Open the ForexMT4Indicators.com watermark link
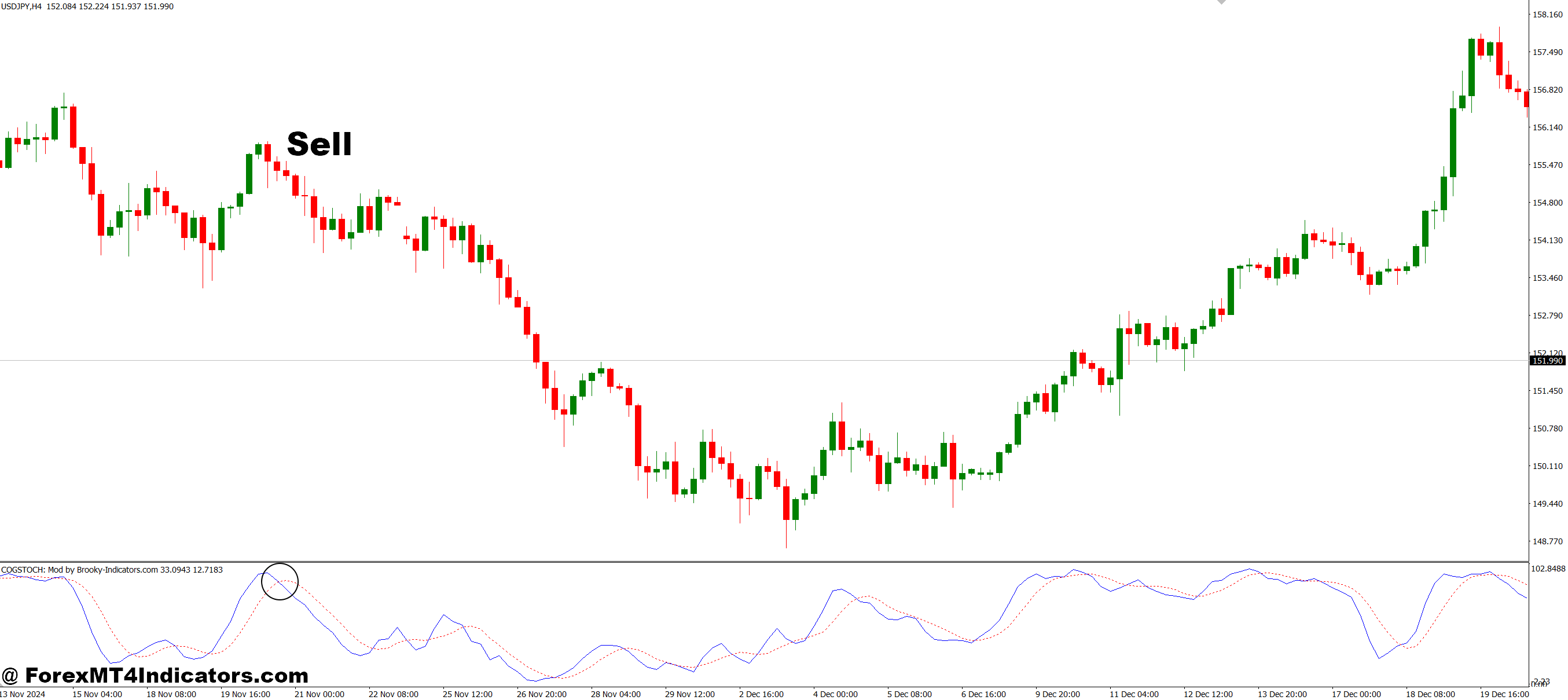The height and width of the screenshot is (700, 1568). (x=155, y=675)
